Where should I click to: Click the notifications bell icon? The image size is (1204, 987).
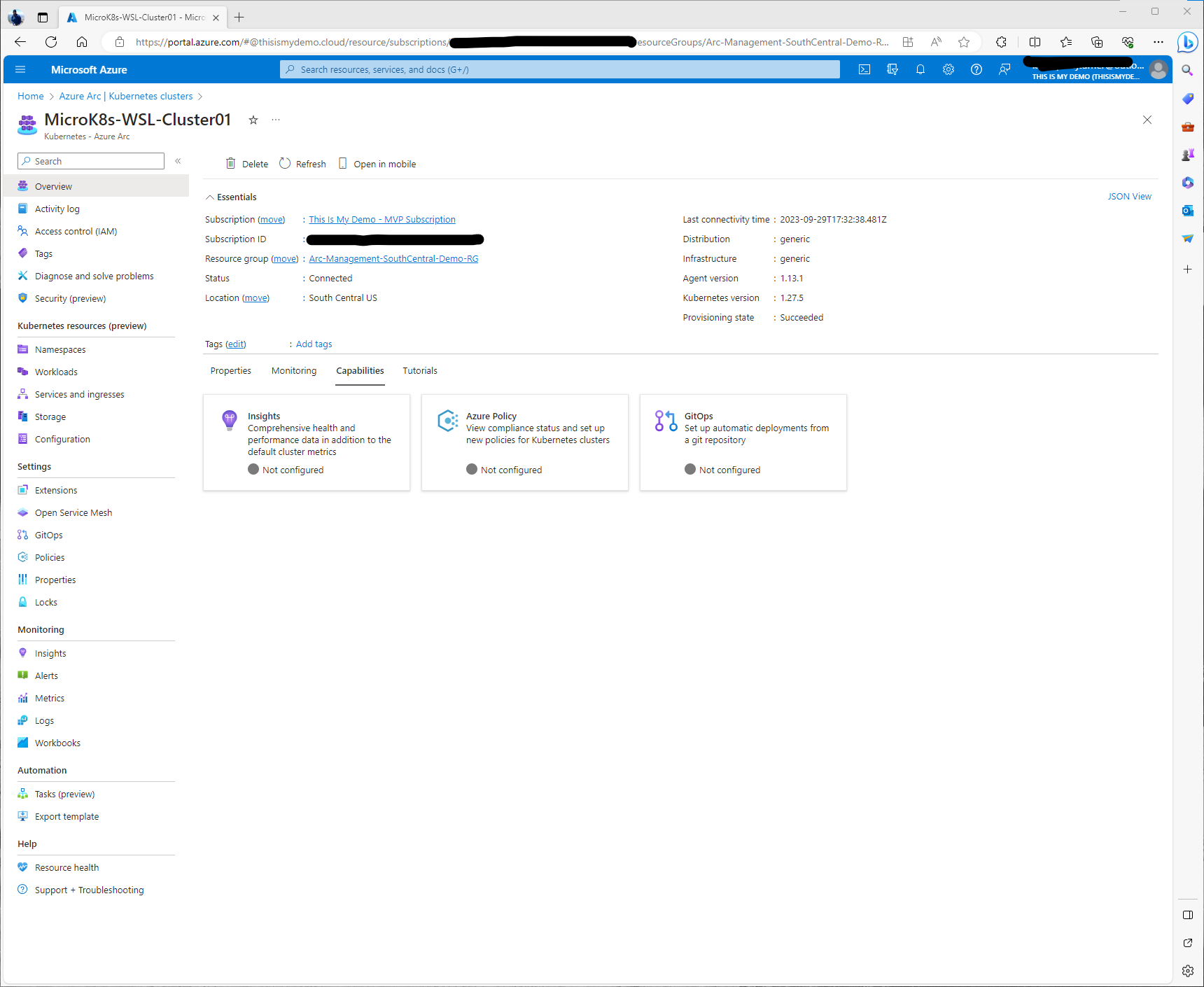click(920, 69)
